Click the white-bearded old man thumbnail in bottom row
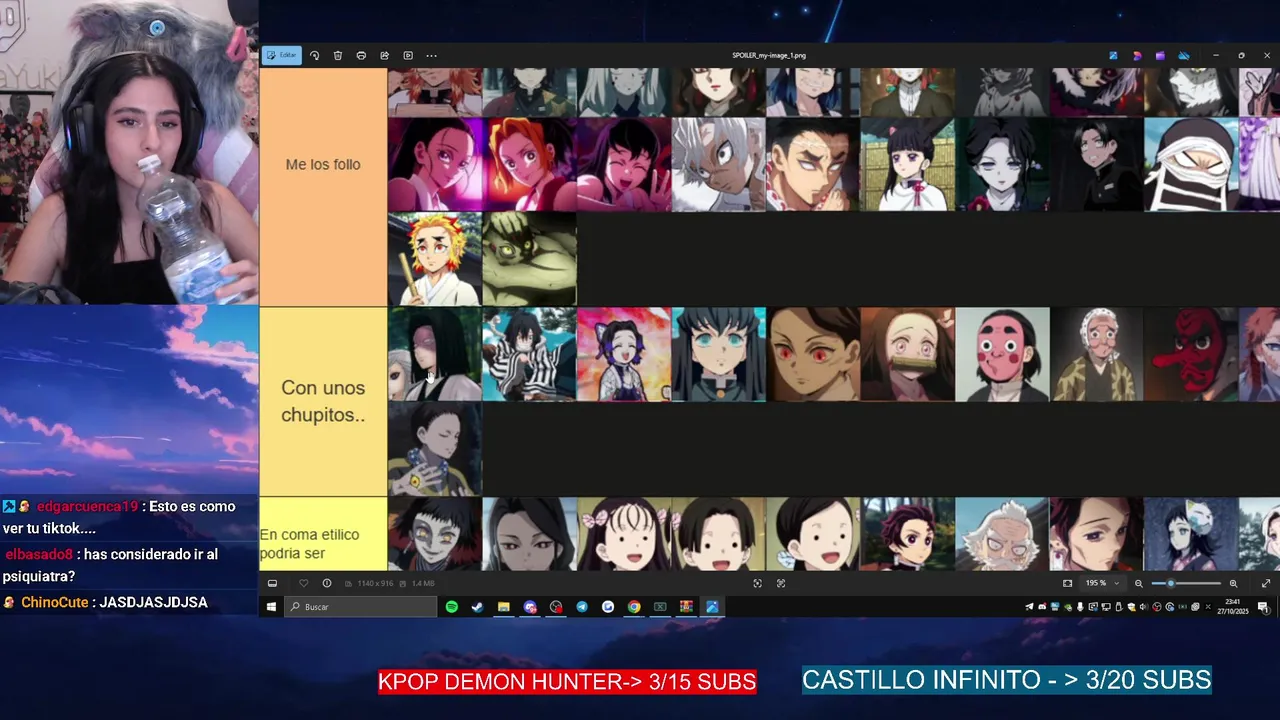The width and height of the screenshot is (1280, 720). [x=1002, y=534]
